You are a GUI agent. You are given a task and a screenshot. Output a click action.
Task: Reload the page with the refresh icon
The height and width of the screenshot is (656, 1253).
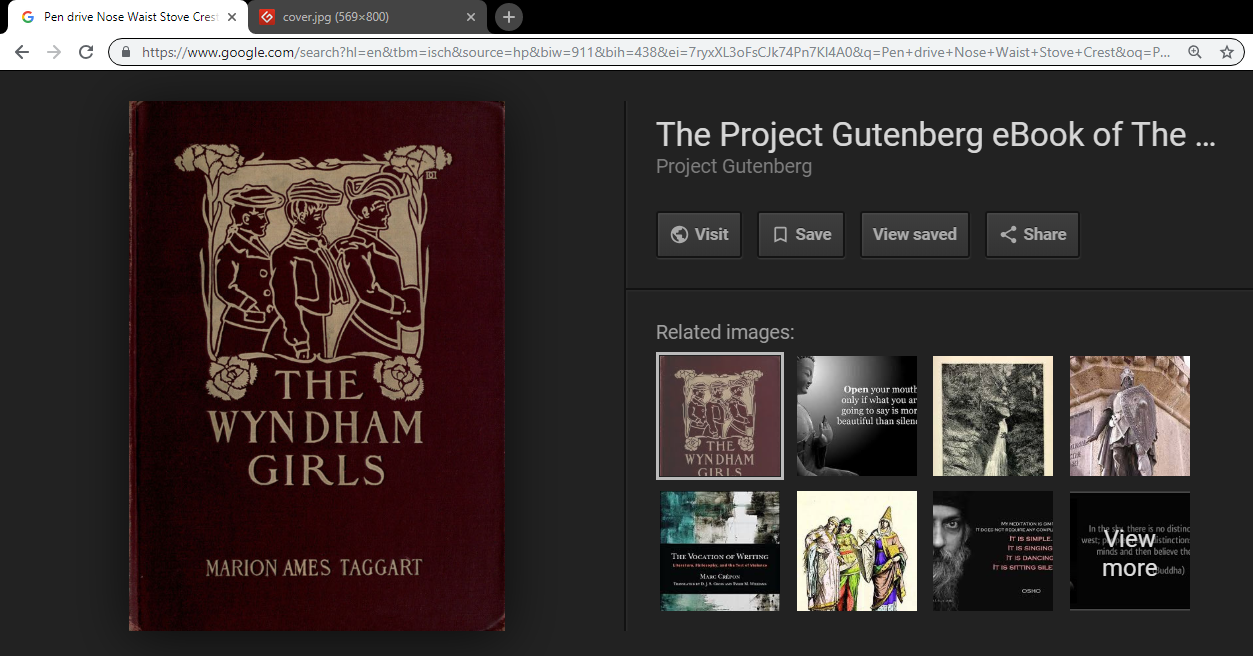(86, 52)
